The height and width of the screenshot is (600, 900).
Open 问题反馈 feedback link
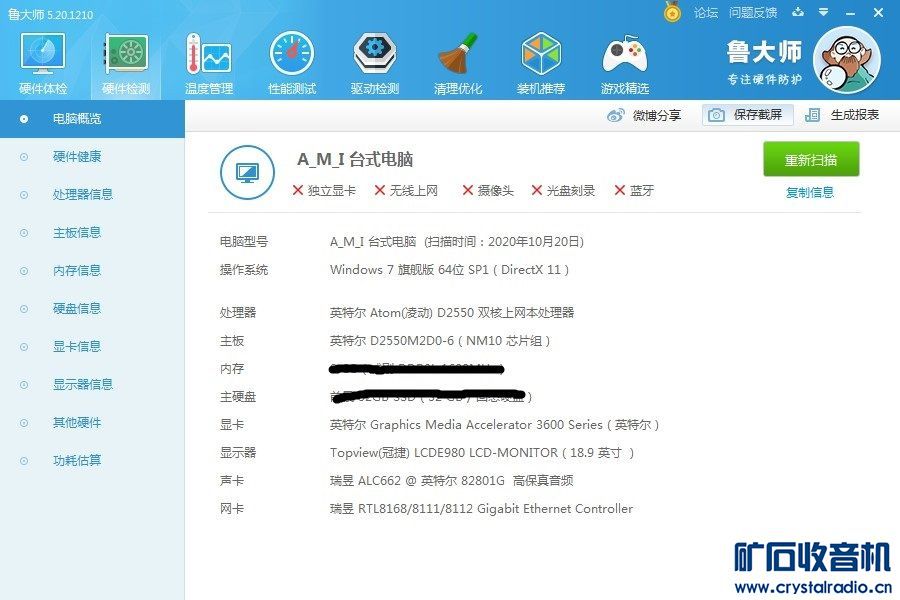pos(753,13)
